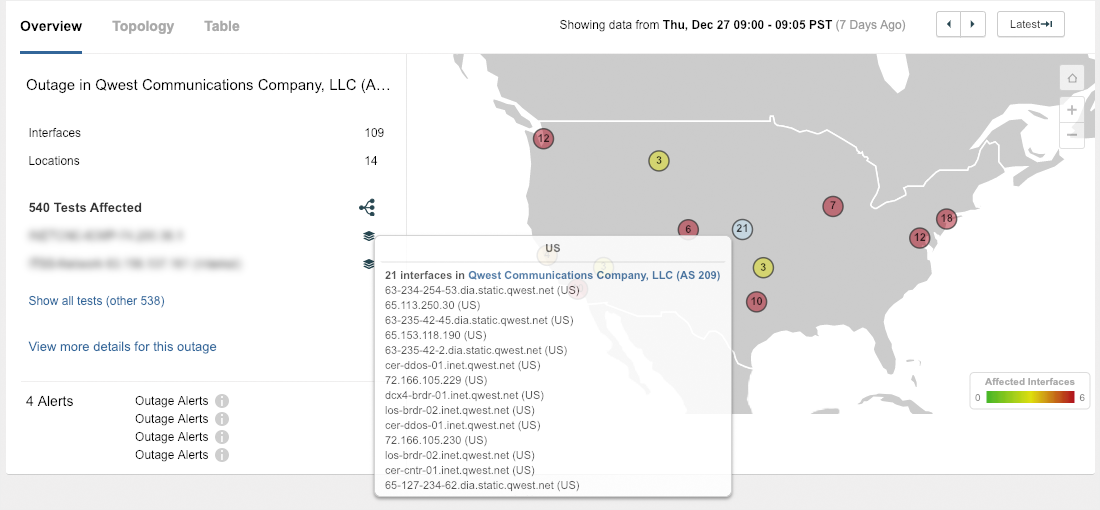1100x510 pixels.
Task: Select the Overview tab
Action: point(51,26)
